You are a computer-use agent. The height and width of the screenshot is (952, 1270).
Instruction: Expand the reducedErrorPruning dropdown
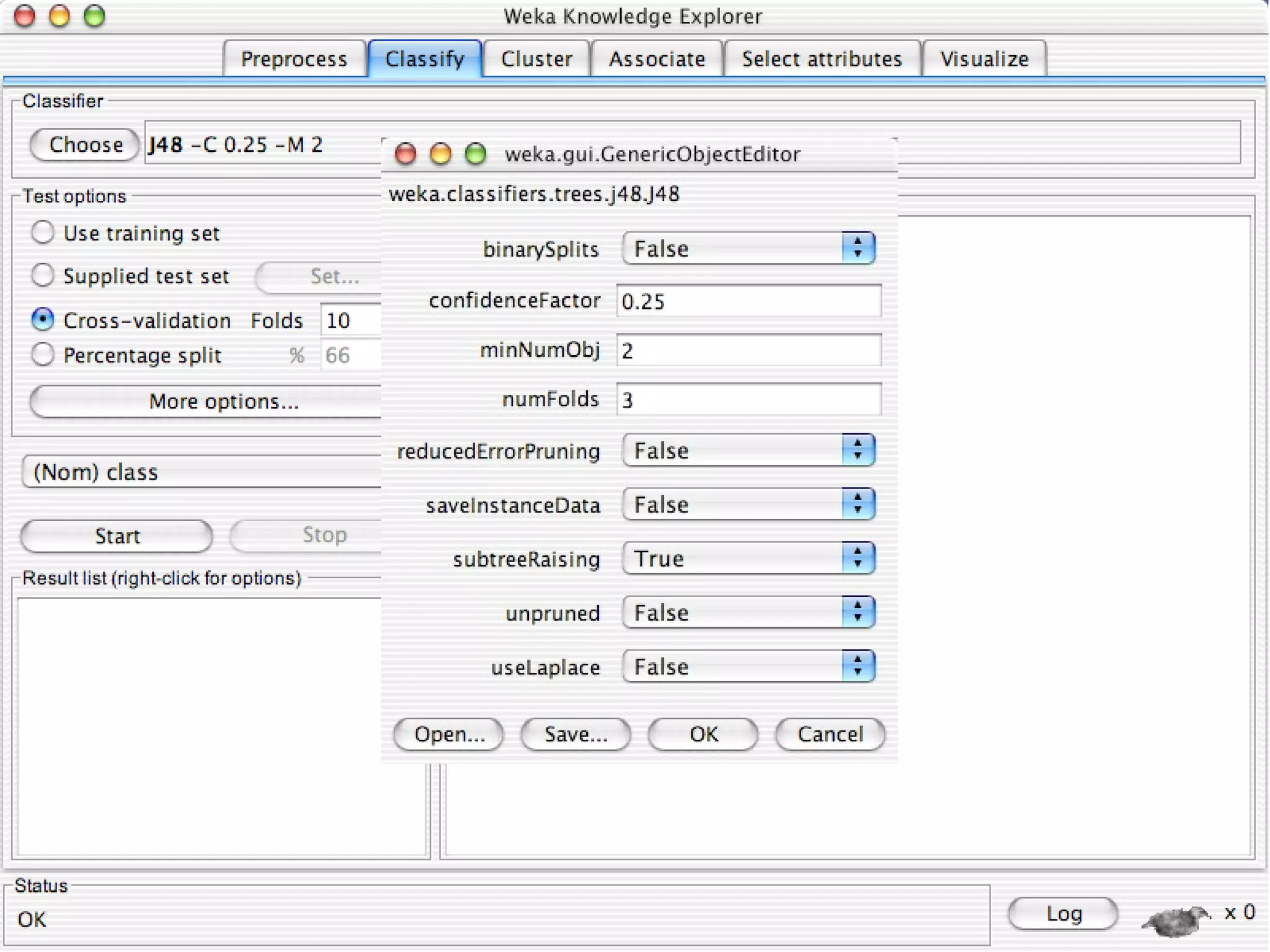pyautogui.click(x=748, y=451)
